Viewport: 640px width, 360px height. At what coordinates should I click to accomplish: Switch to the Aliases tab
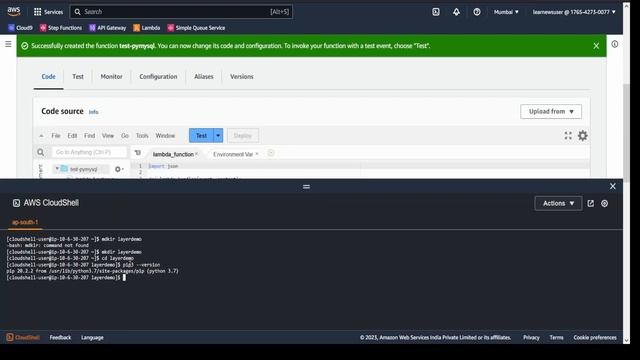pyautogui.click(x=204, y=76)
